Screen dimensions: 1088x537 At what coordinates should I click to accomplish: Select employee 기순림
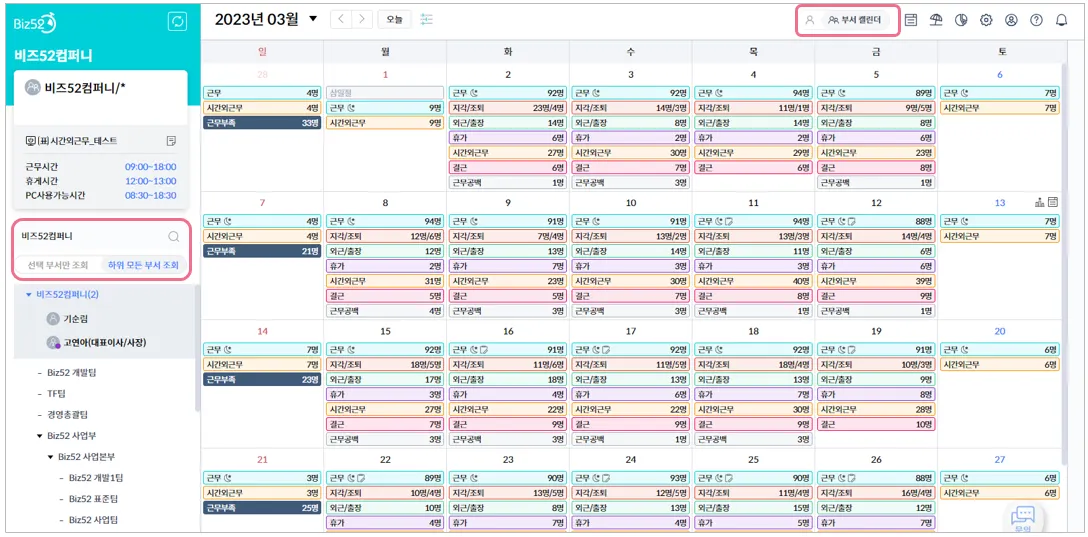pyautogui.click(x=77, y=318)
